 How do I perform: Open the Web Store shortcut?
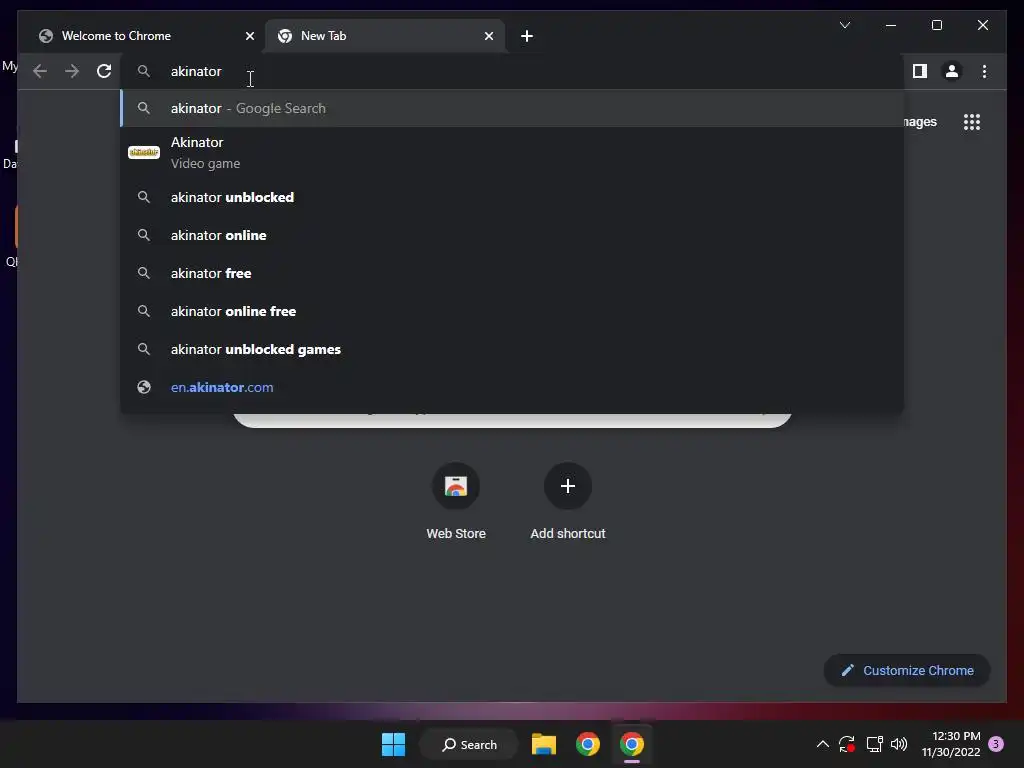coord(456,502)
